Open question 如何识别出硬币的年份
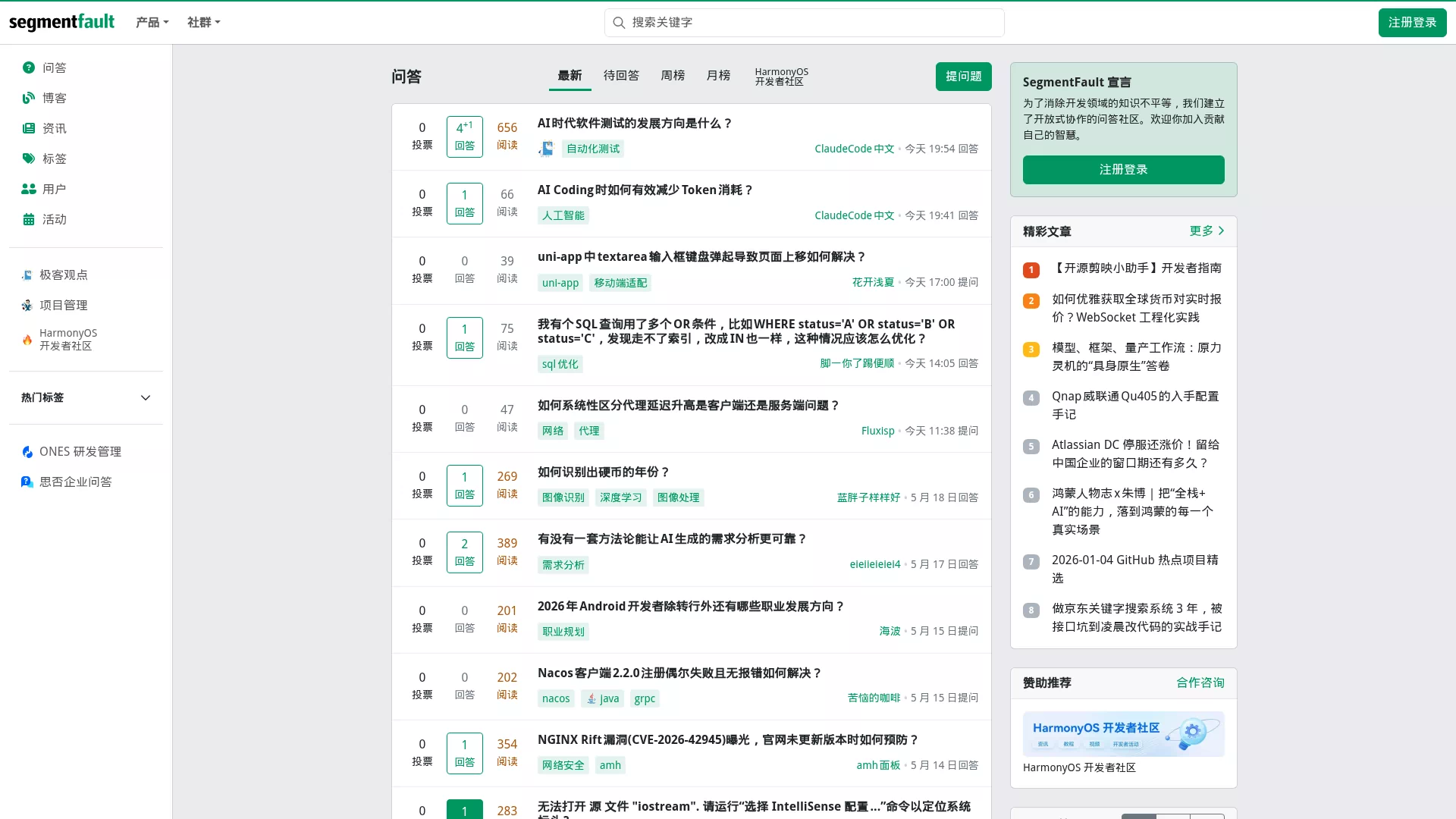The height and width of the screenshot is (819, 1456). pos(604,472)
